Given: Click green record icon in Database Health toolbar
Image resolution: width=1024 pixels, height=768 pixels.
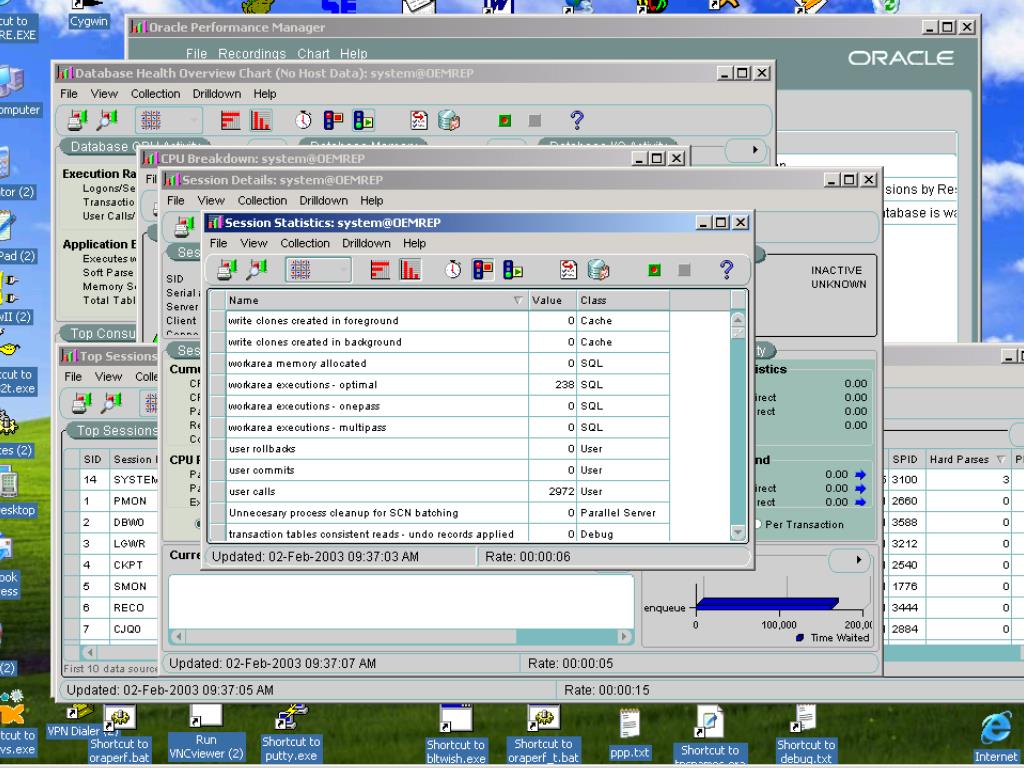Looking at the screenshot, I should [505, 120].
